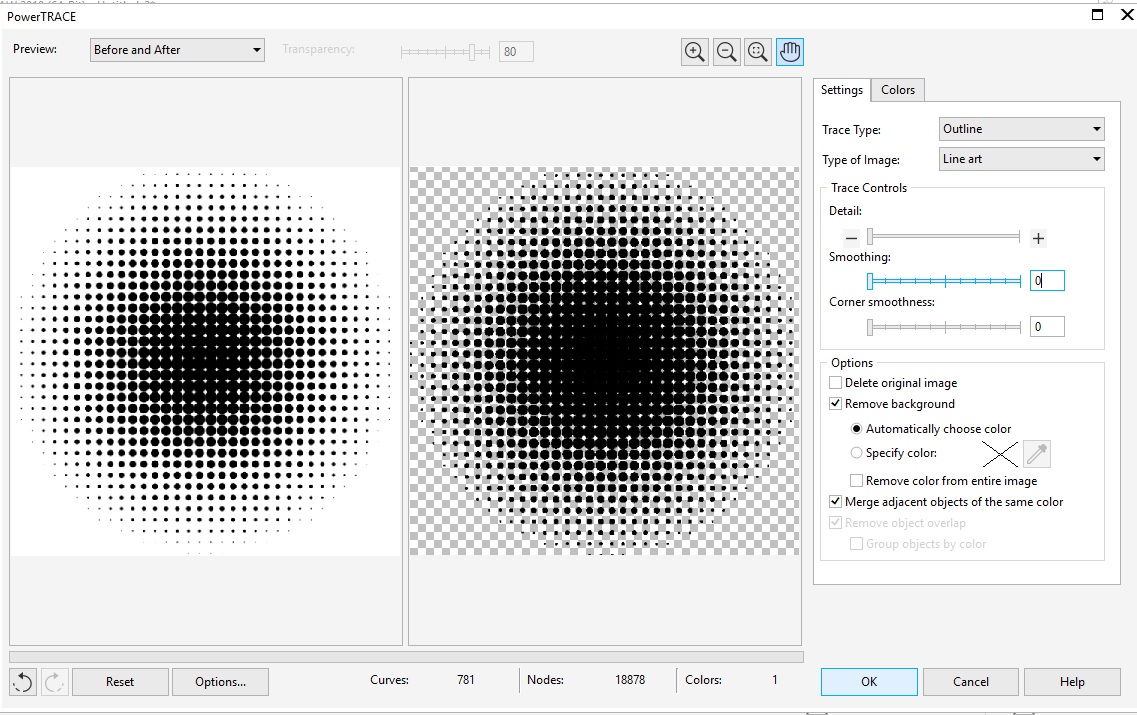This screenshot has width=1137, height=715.
Task: Select the Zoom Out tool
Action: (727, 51)
